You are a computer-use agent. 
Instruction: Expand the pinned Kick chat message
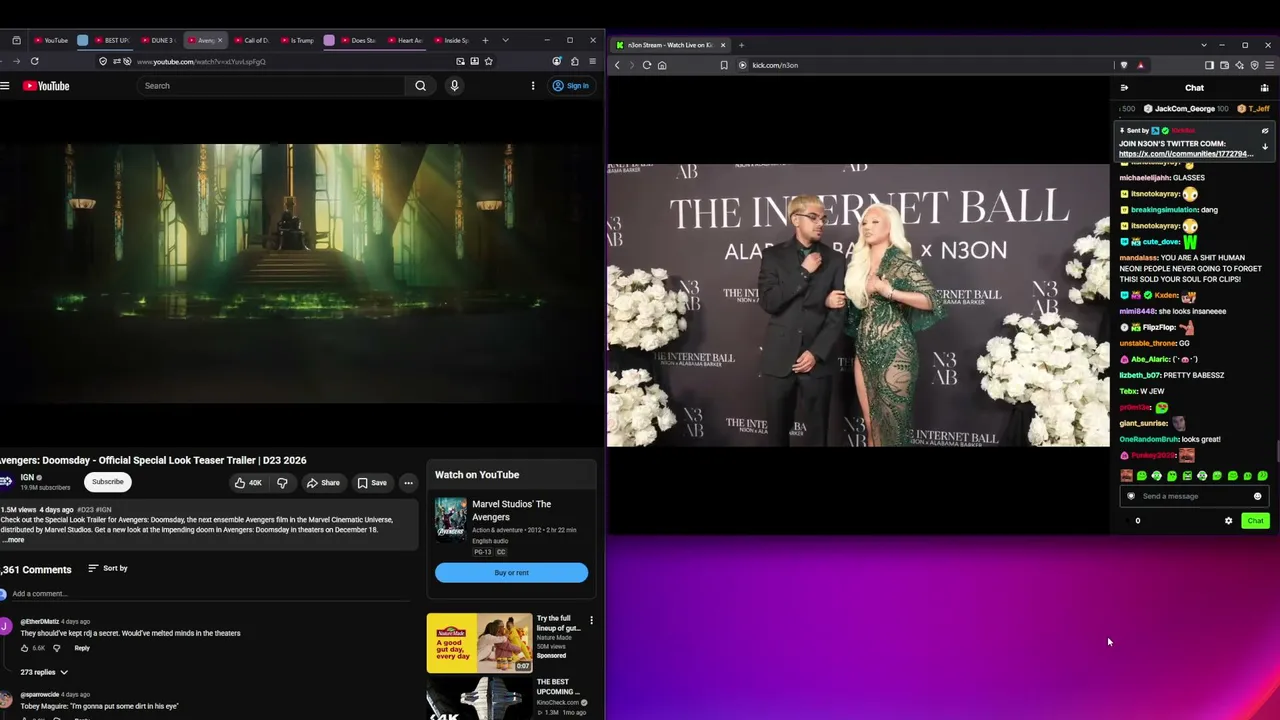(x=1264, y=147)
